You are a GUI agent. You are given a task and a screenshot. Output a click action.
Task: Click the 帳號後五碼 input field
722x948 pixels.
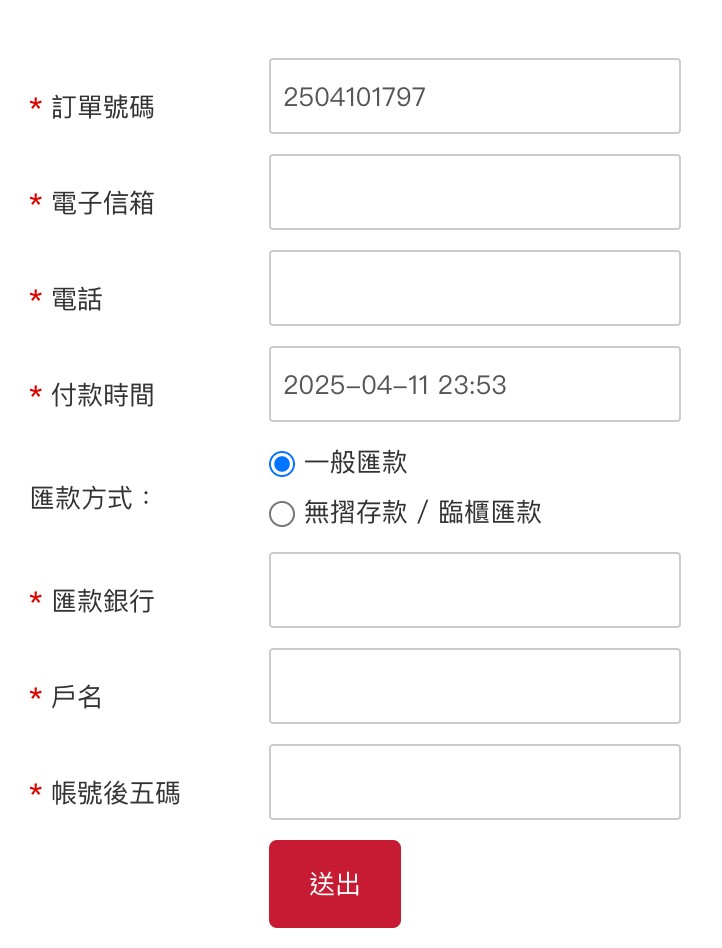click(x=474, y=782)
